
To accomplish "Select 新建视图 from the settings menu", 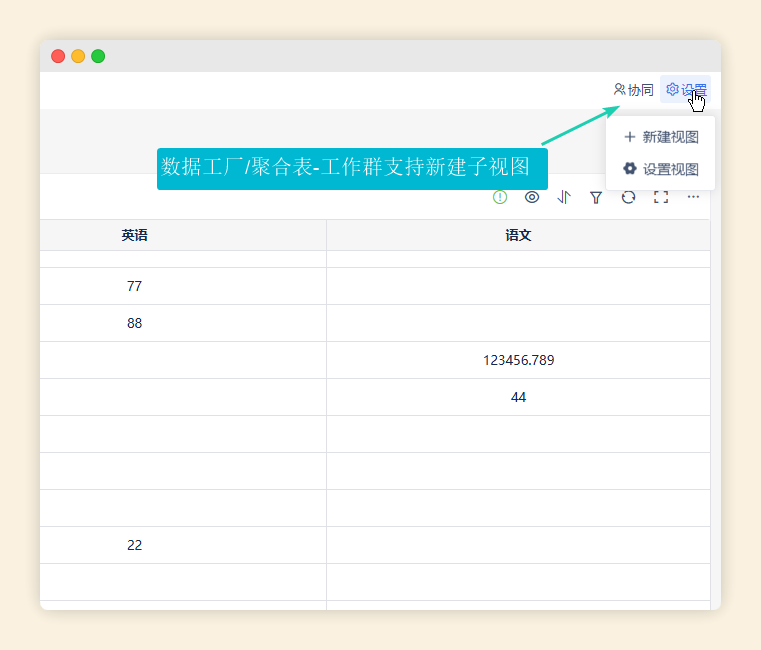I will click(661, 137).
